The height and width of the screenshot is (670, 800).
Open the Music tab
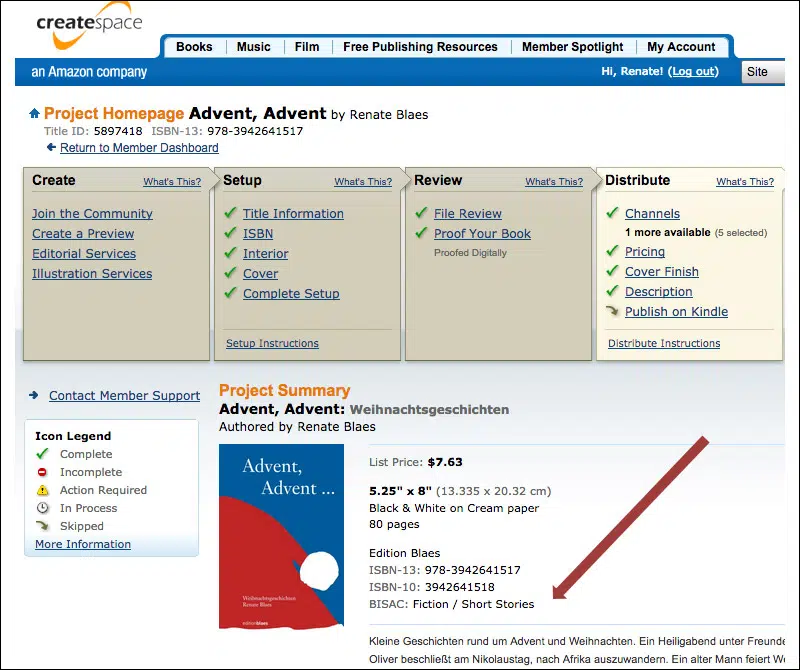coord(254,47)
